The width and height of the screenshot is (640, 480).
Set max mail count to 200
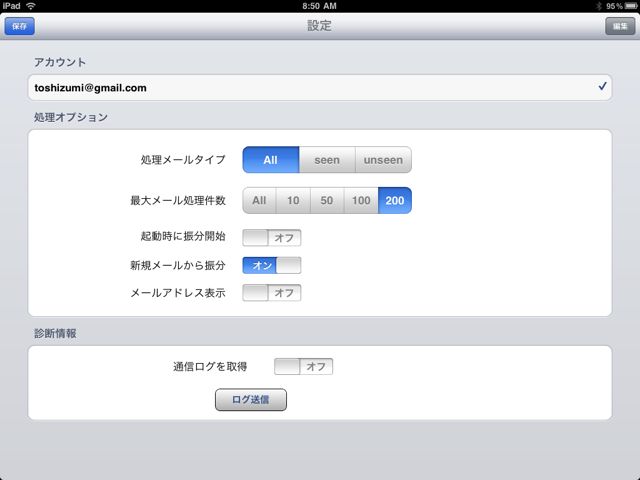click(395, 200)
